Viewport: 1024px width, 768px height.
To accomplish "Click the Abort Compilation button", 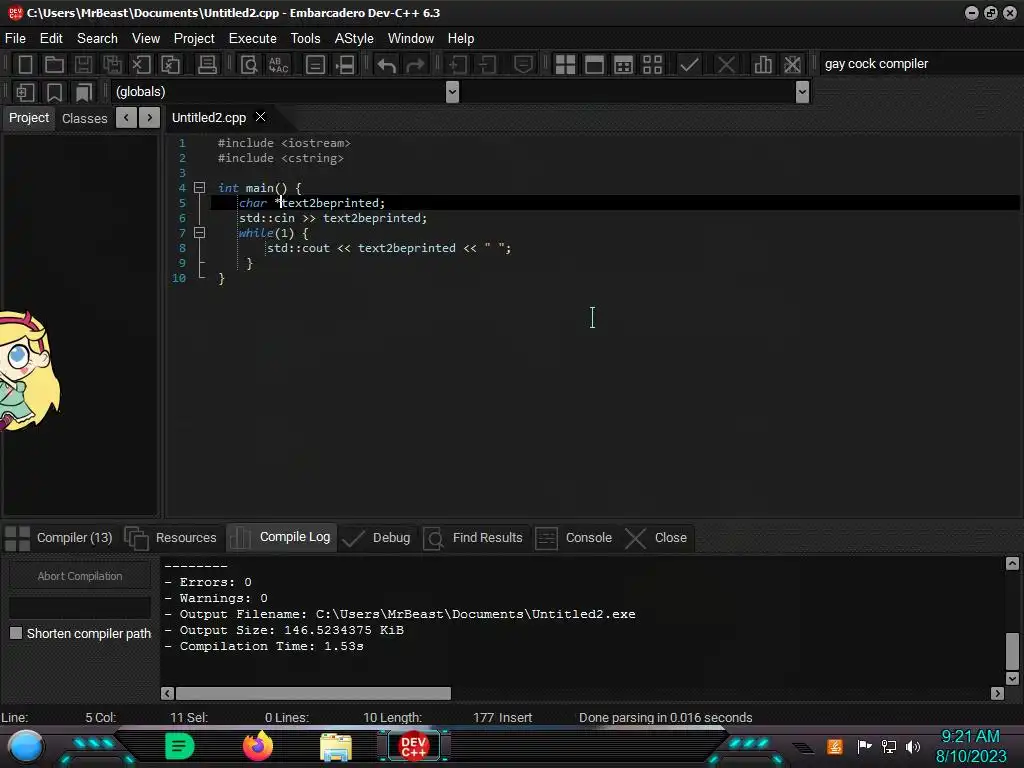I will tap(80, 576).
